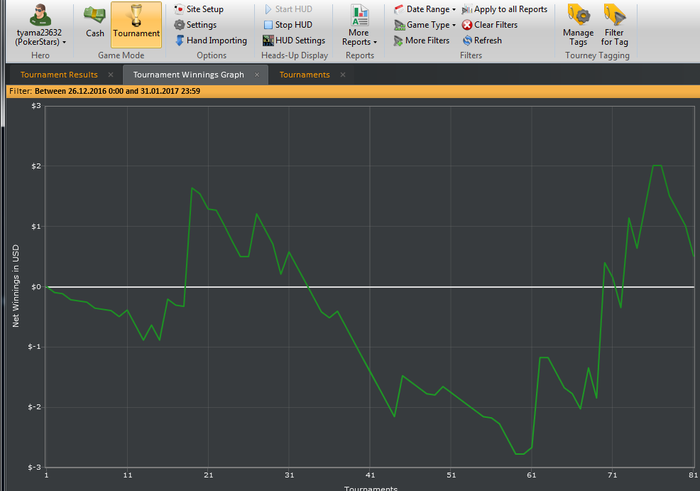This screenshot has width=700, height=491.
Task: Open More Filters
Action: pyautogui.click(x=421, y=41)
